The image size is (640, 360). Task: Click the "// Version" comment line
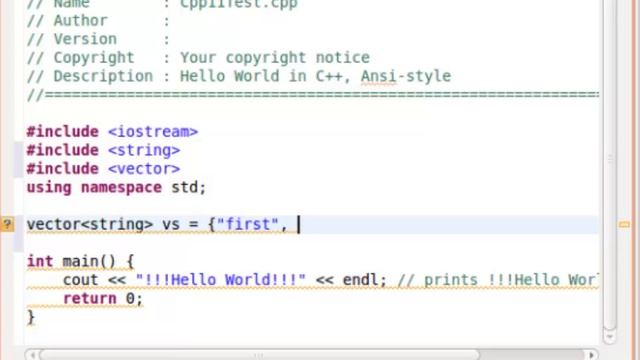98,39
